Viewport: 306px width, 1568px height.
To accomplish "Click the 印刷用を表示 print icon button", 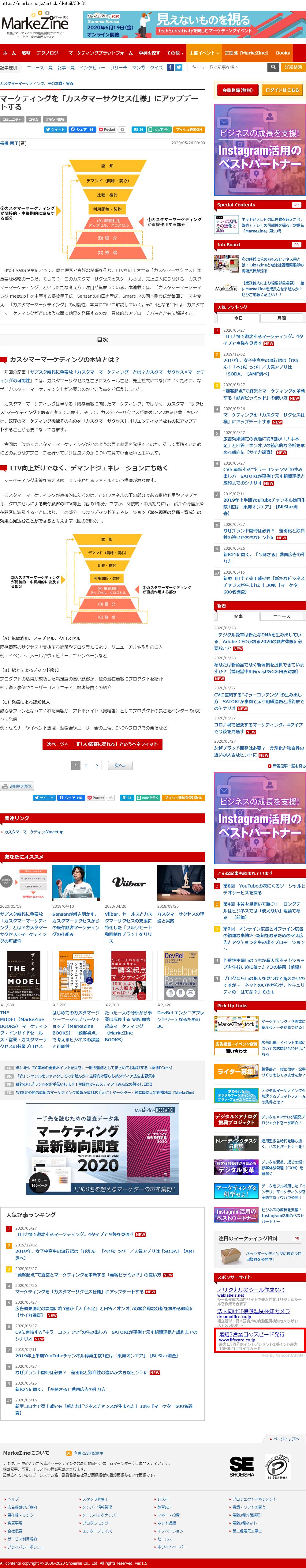I will pos(17,786).
